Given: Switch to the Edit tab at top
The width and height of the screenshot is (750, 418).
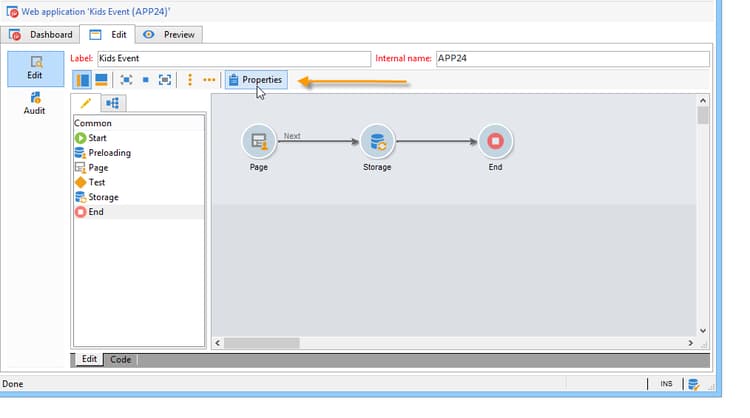Looking at the screenshot, I should (x=108, y=34).
